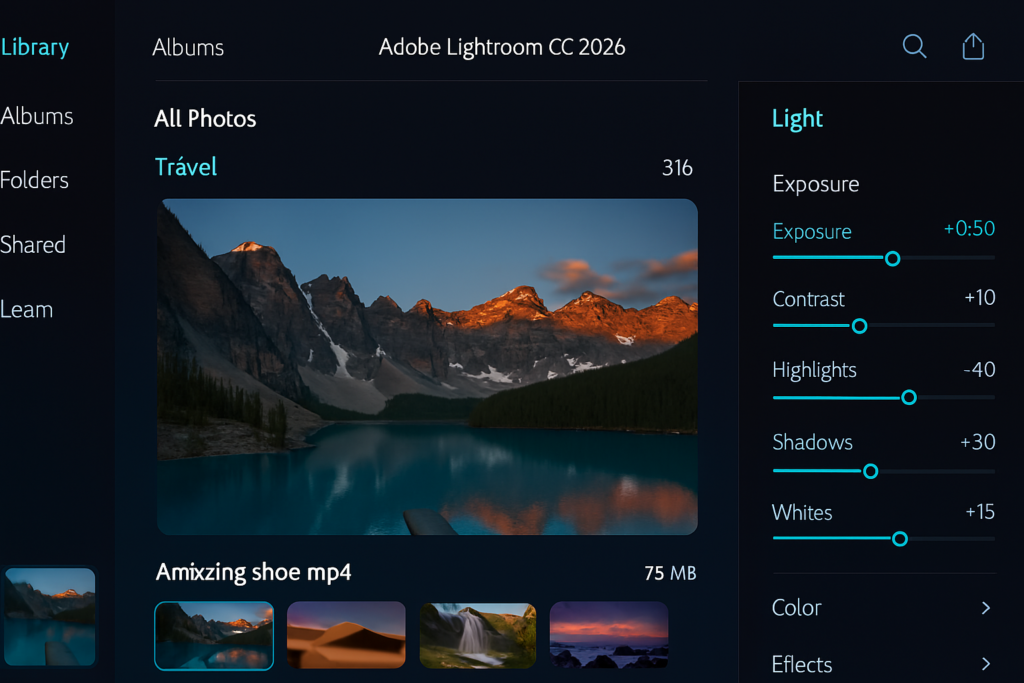Open the search icon
The height and width of the screenshot is (683, 1024).
(914, 46)
